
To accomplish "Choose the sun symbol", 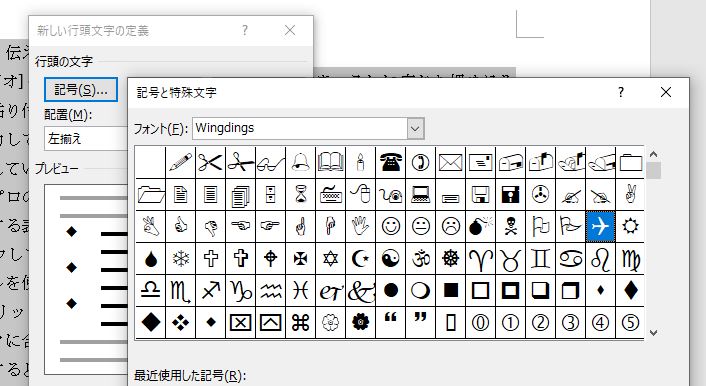I will pos(630,226).
